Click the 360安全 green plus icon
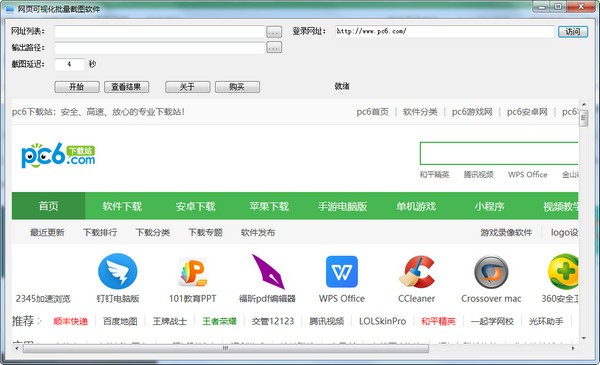The height and width of the screenshot is (365, 600). [x=563, y=272]
